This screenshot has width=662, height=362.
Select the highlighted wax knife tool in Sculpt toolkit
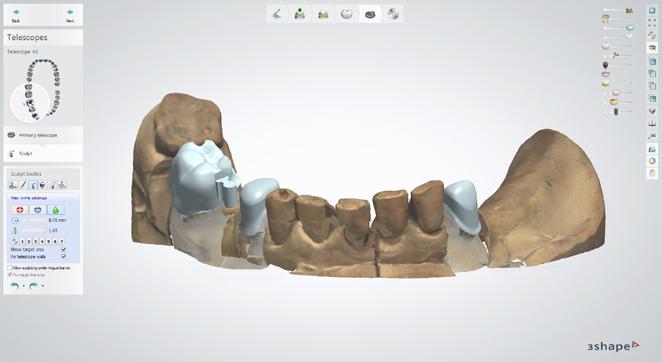click(33, 185)
